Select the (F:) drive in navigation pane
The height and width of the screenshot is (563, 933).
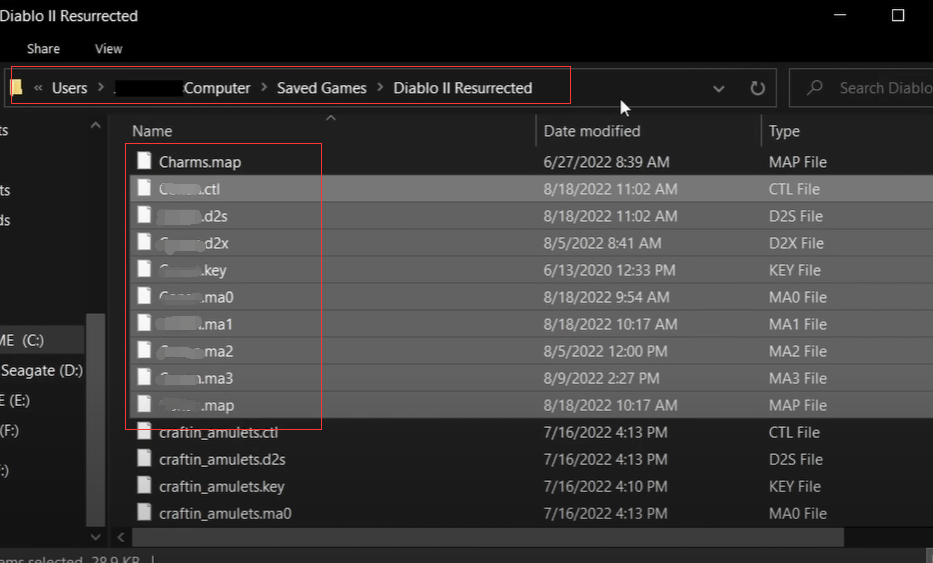[x=10, y=430]
